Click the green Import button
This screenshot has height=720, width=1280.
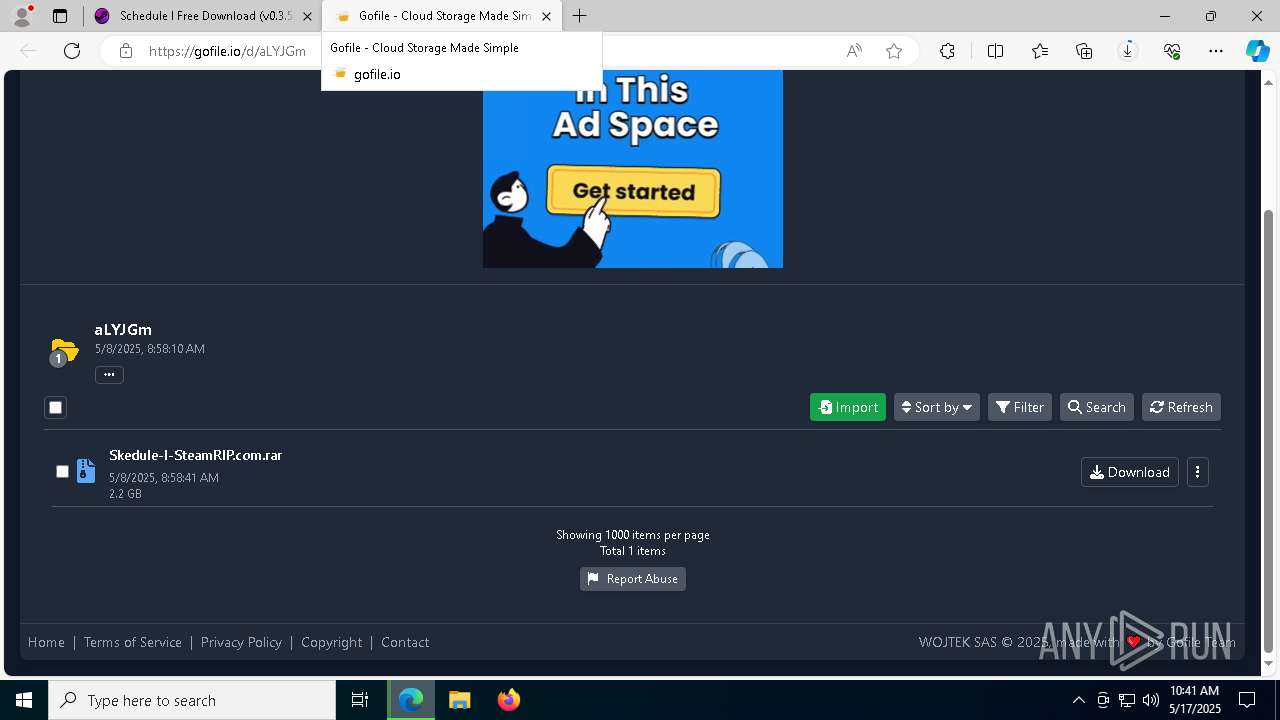coord(848,407)
